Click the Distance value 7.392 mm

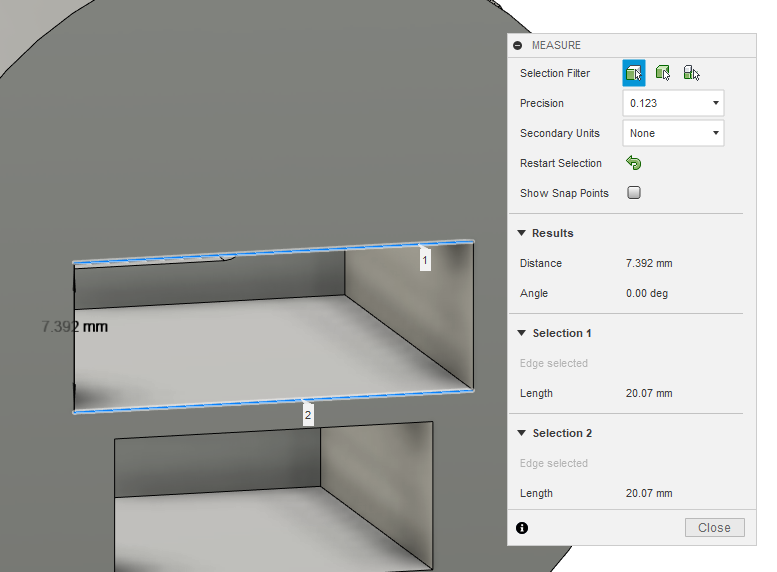(x=649, y=263)
